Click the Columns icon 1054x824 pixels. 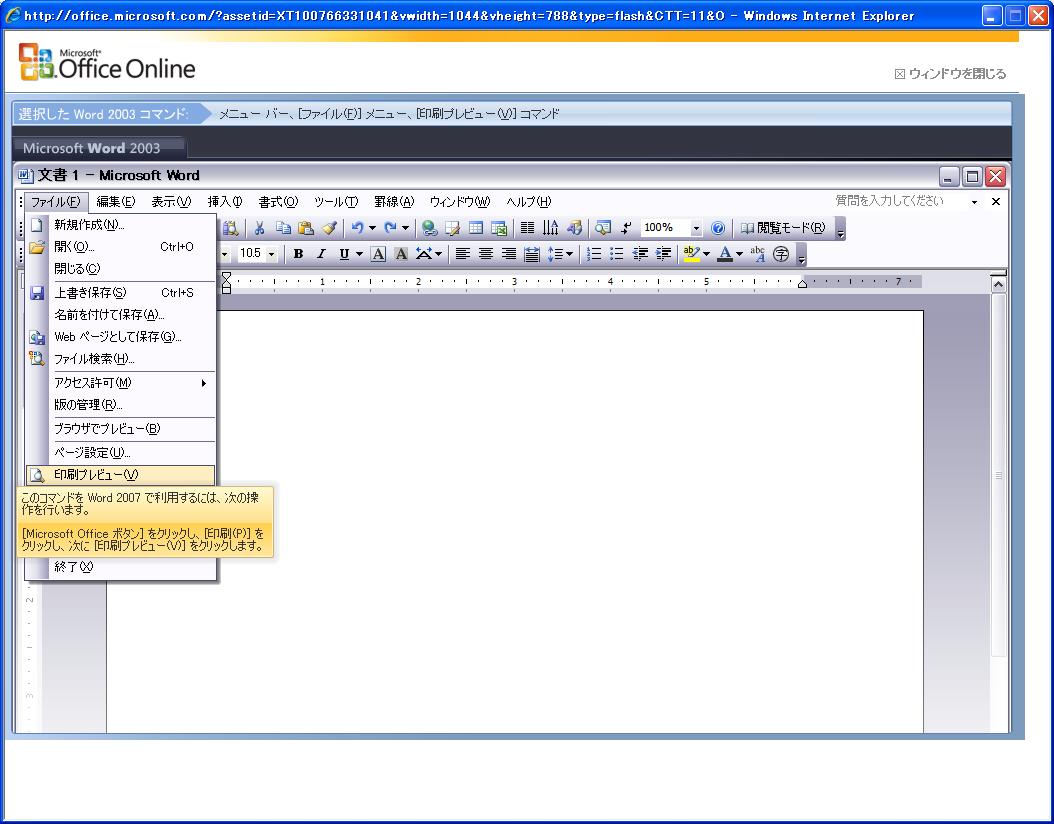[528, 228]
